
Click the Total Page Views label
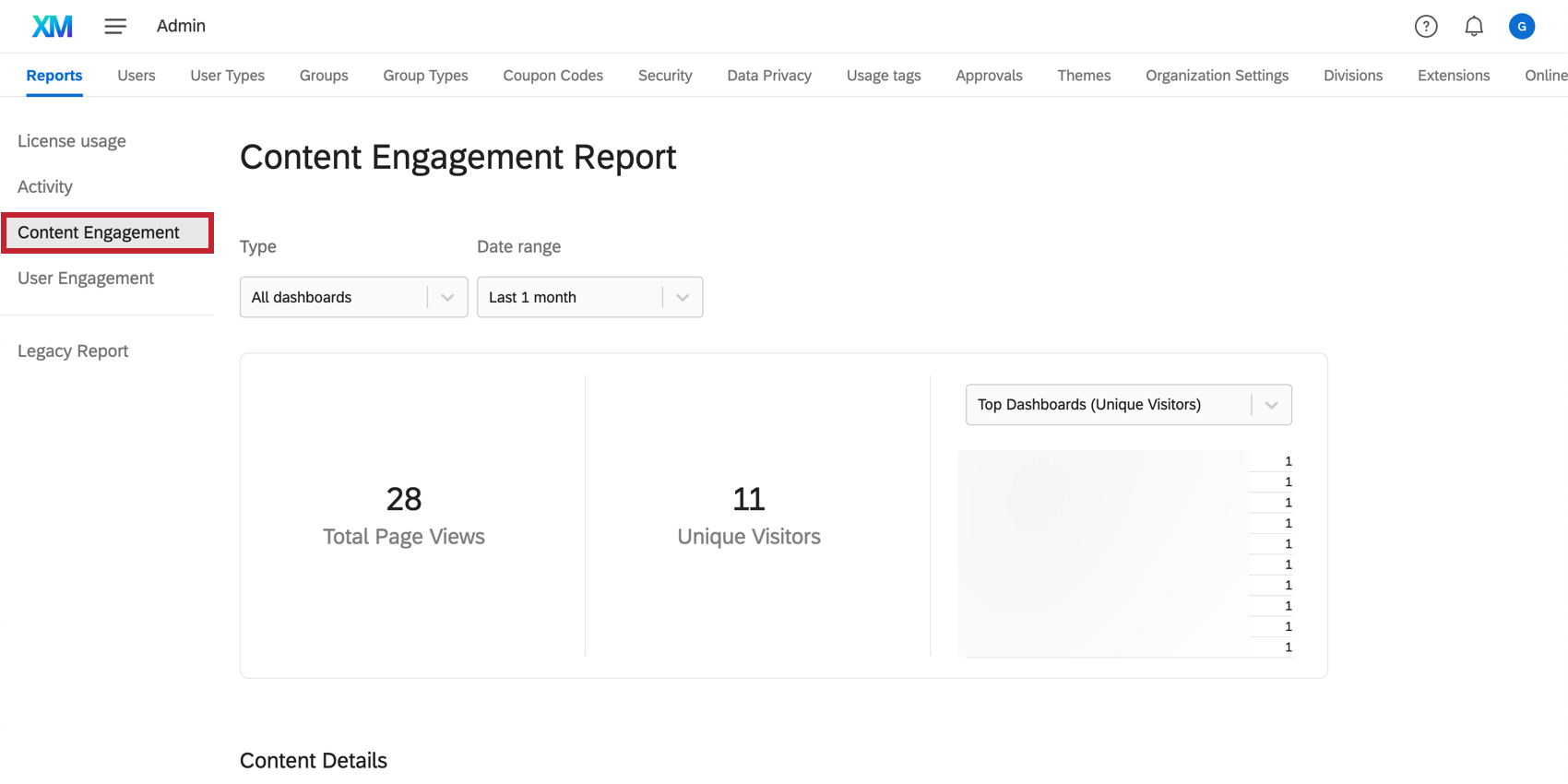coord(404,537)
